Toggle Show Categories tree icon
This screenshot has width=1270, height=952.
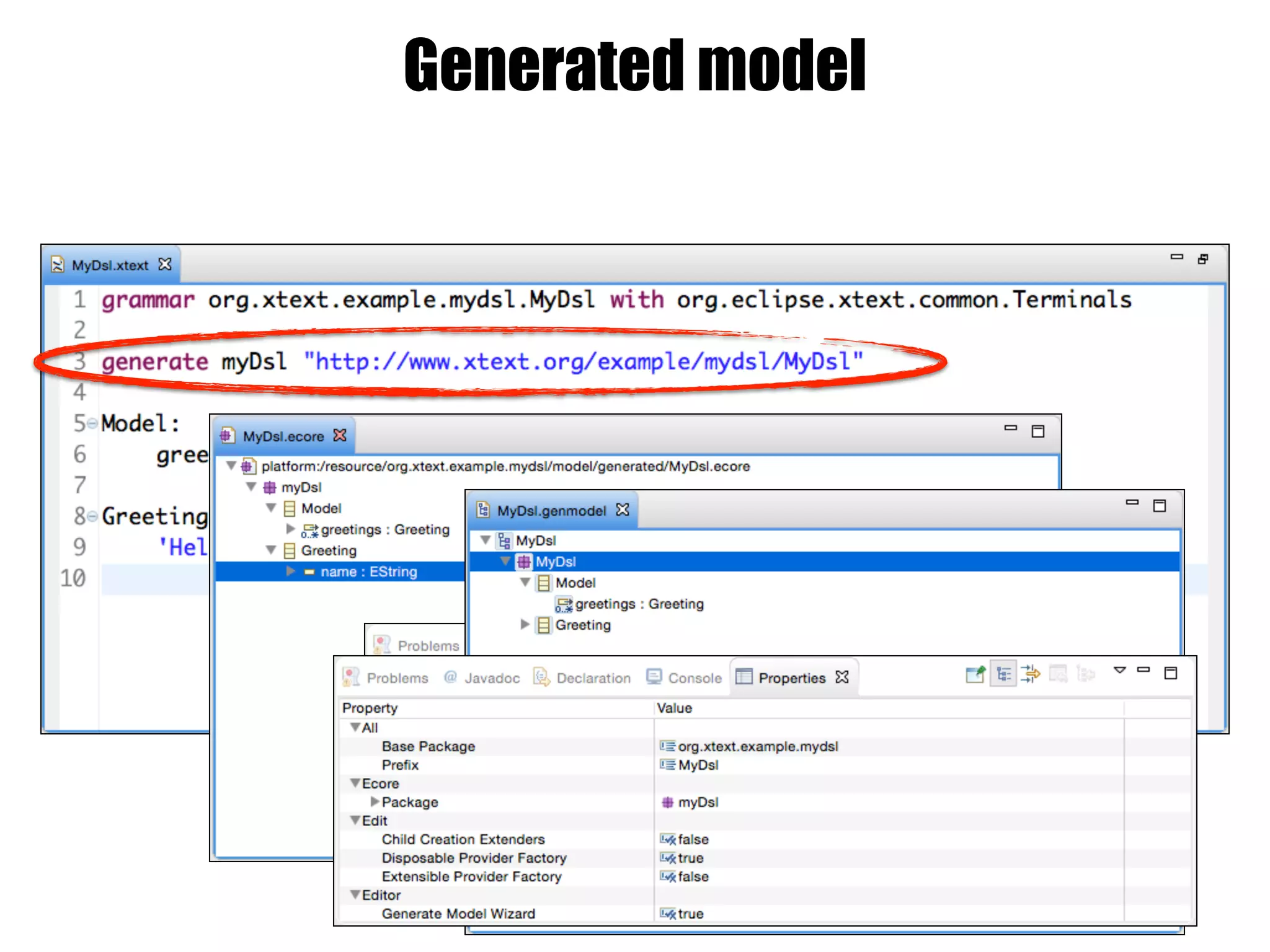pyautogui.click(x=1003, y=674)
